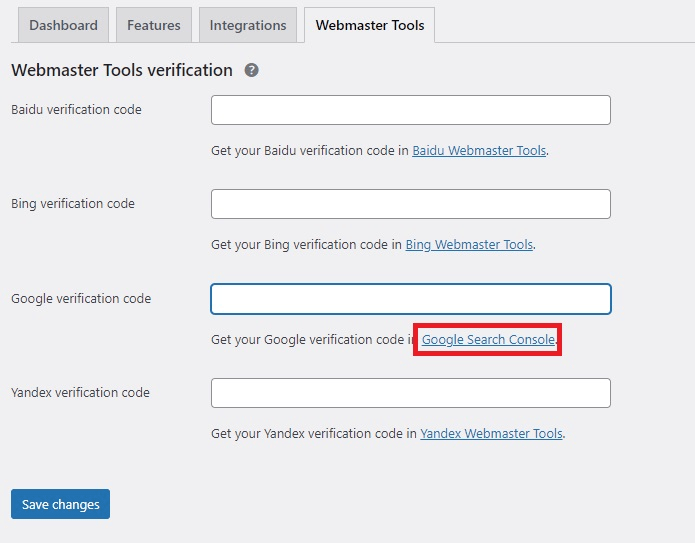Click the 'Baidu verification code' label
Image resolution: width=695 pixels, height=543 pixels.
[76, 110]
